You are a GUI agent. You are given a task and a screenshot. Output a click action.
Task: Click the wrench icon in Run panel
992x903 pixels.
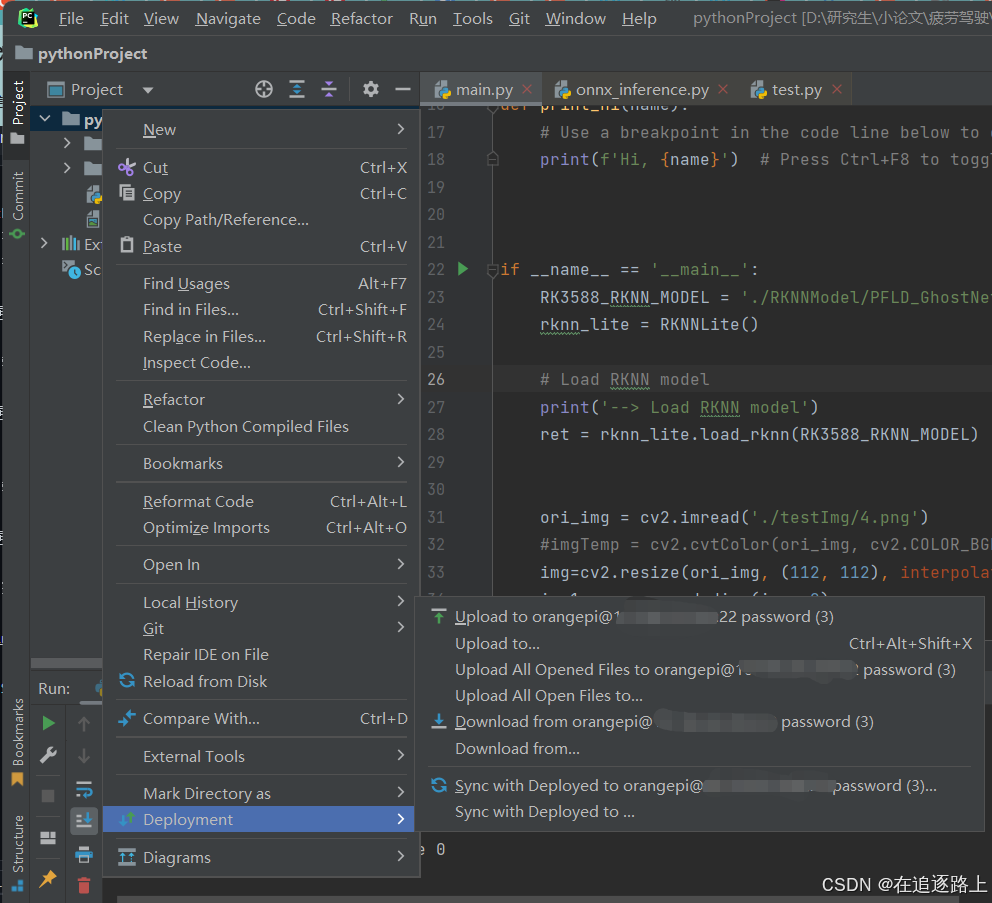click(x=48, y=754)
